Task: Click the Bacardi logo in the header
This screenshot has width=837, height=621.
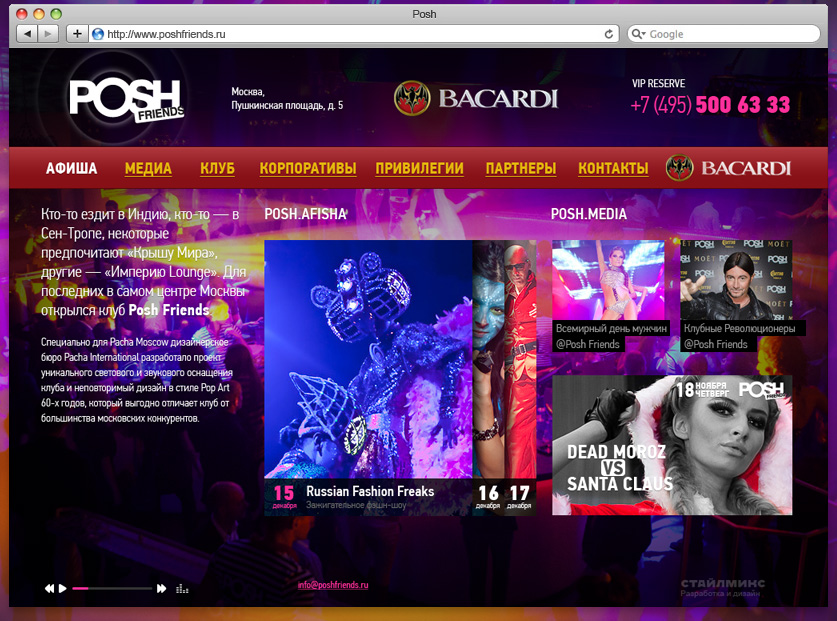Action: [475, 99]
